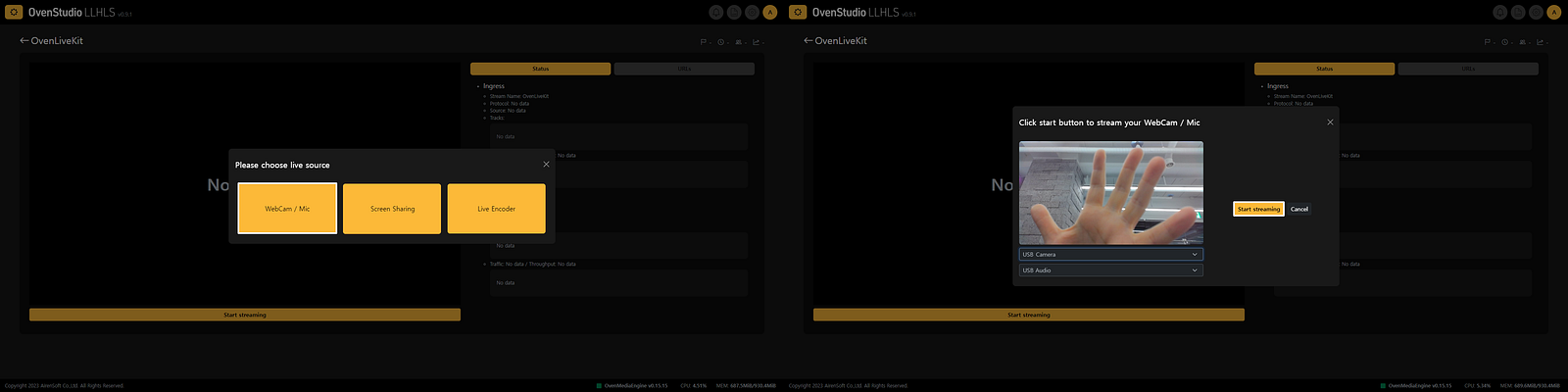Viewport: 1568px width, 392px height.
Task: Open notifications bell in the left screenshot header
Action: click(x=716, y=12)
